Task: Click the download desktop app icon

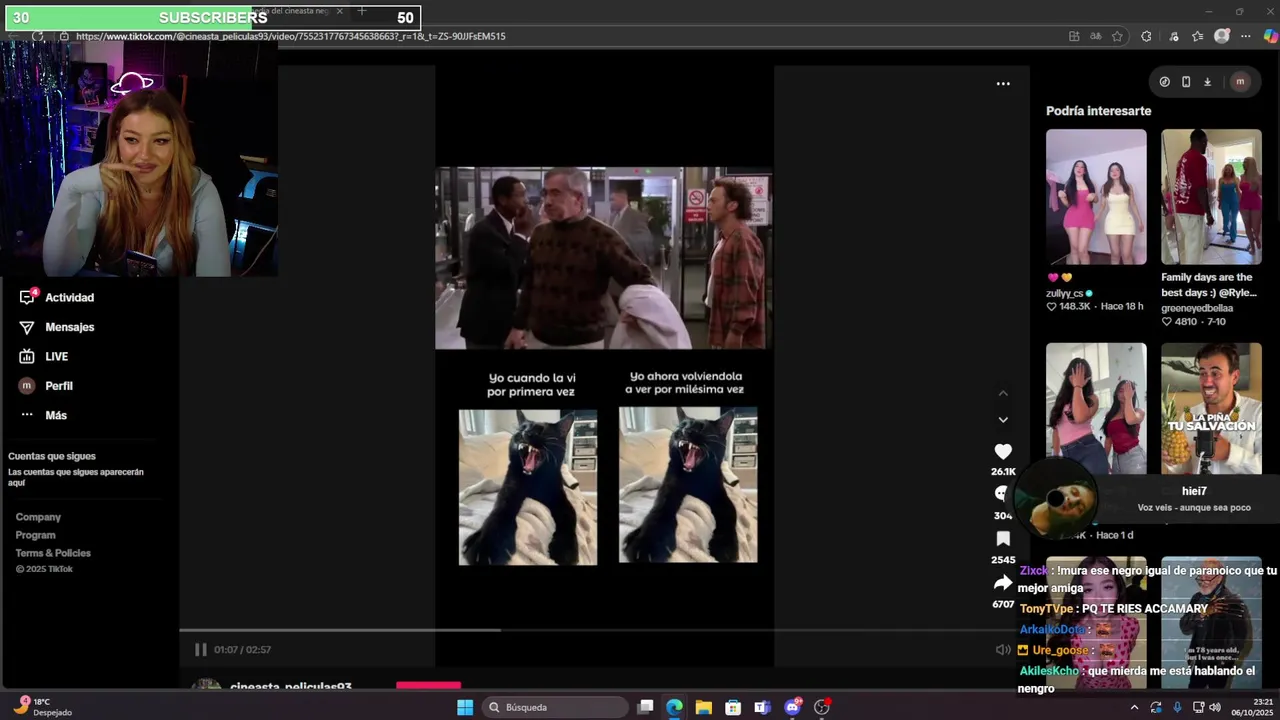Action: [x=1207, y=82]
